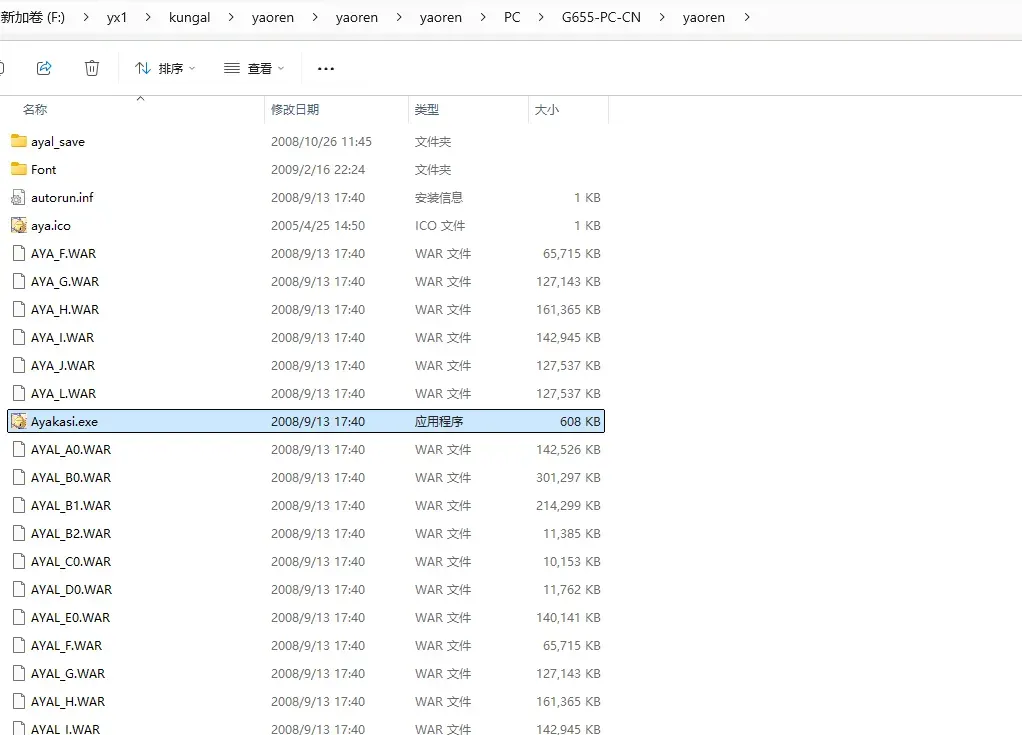Select the ayal_save folder name
Image resolution: width=1022 pixels, height=735 pixels.
[58, 141]
